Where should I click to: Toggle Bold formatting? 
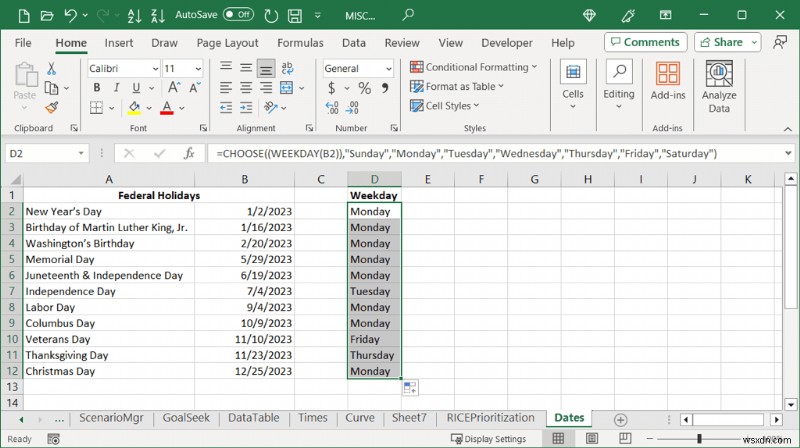pos(96,88)
